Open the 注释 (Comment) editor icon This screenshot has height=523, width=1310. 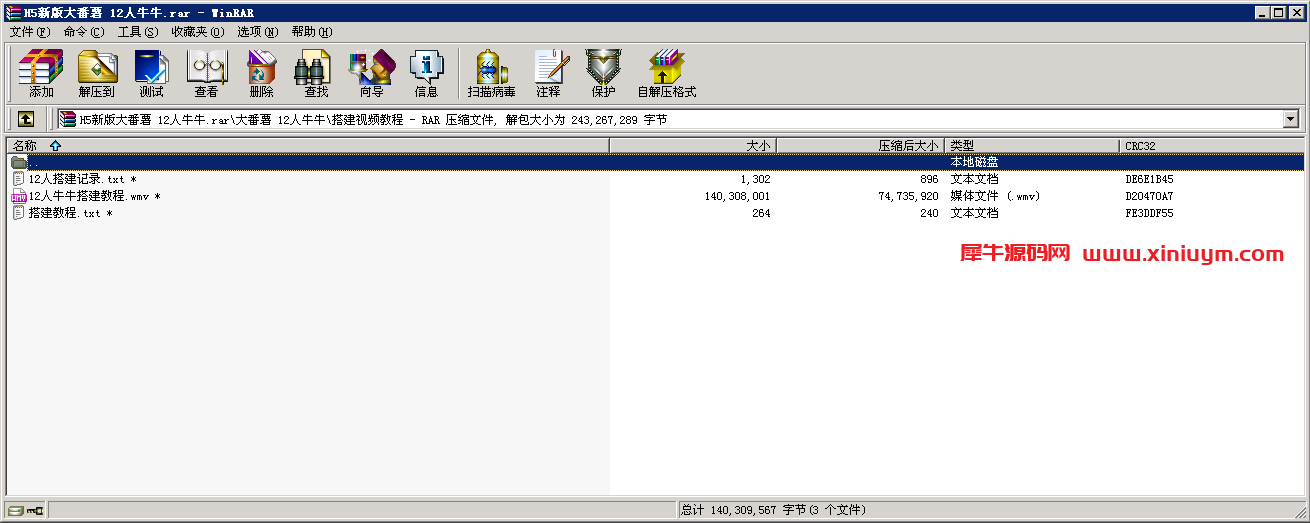[x=548, y=73]
